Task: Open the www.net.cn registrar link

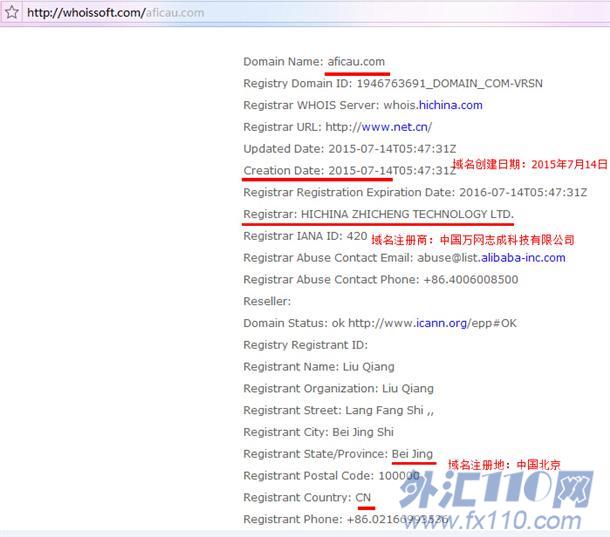Action: coord(395,127)
